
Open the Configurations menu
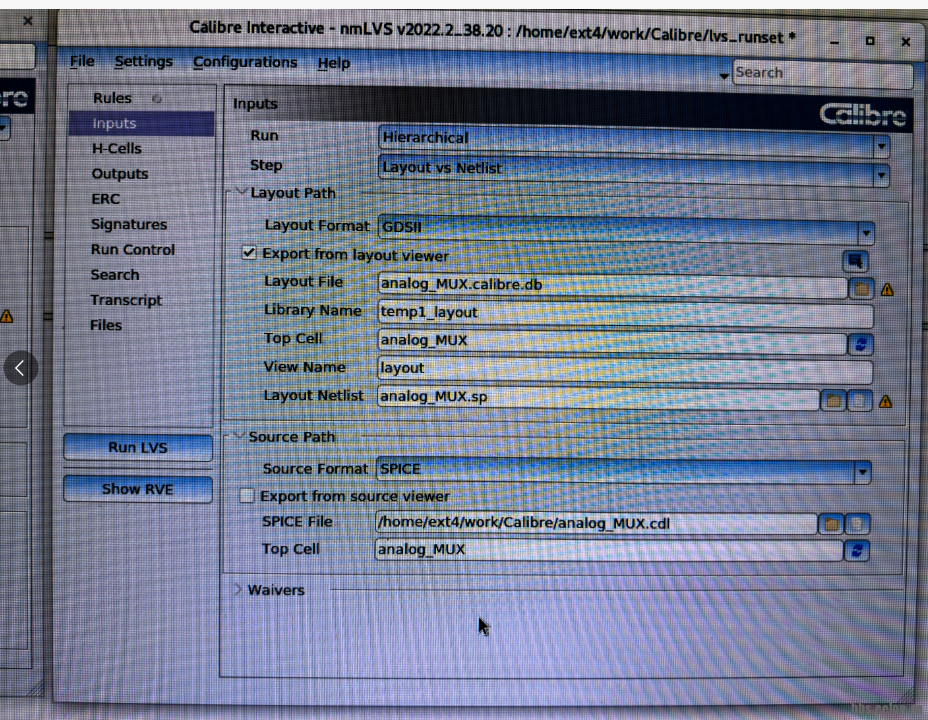tap(245, 62)
